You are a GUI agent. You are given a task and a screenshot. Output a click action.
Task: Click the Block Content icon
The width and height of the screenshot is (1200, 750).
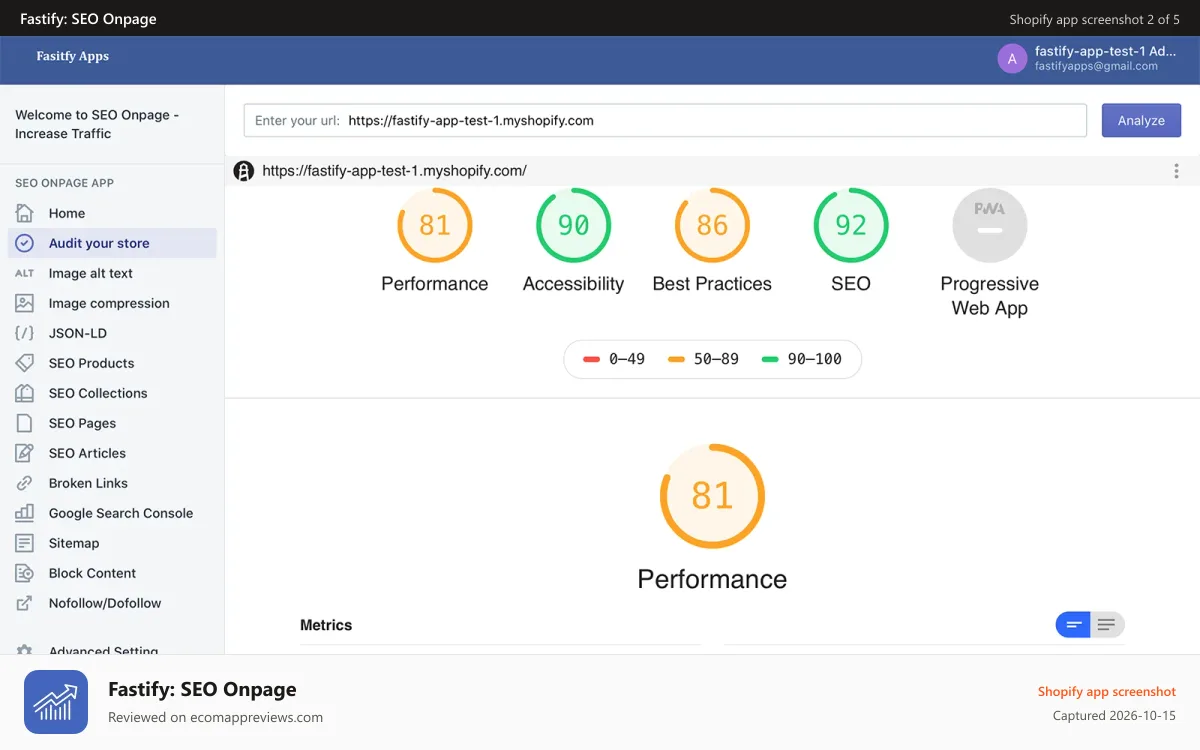pyautogui.click(x=25, y=573)
